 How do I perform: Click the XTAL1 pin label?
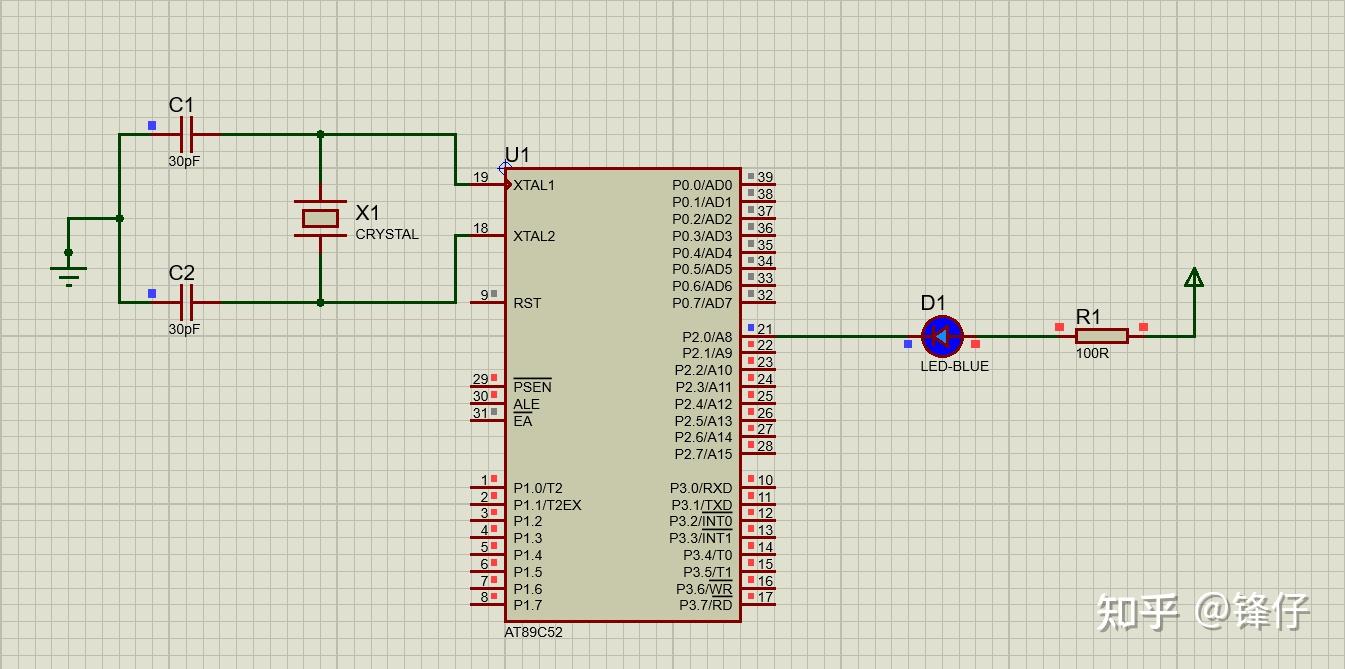click(534, 185)
